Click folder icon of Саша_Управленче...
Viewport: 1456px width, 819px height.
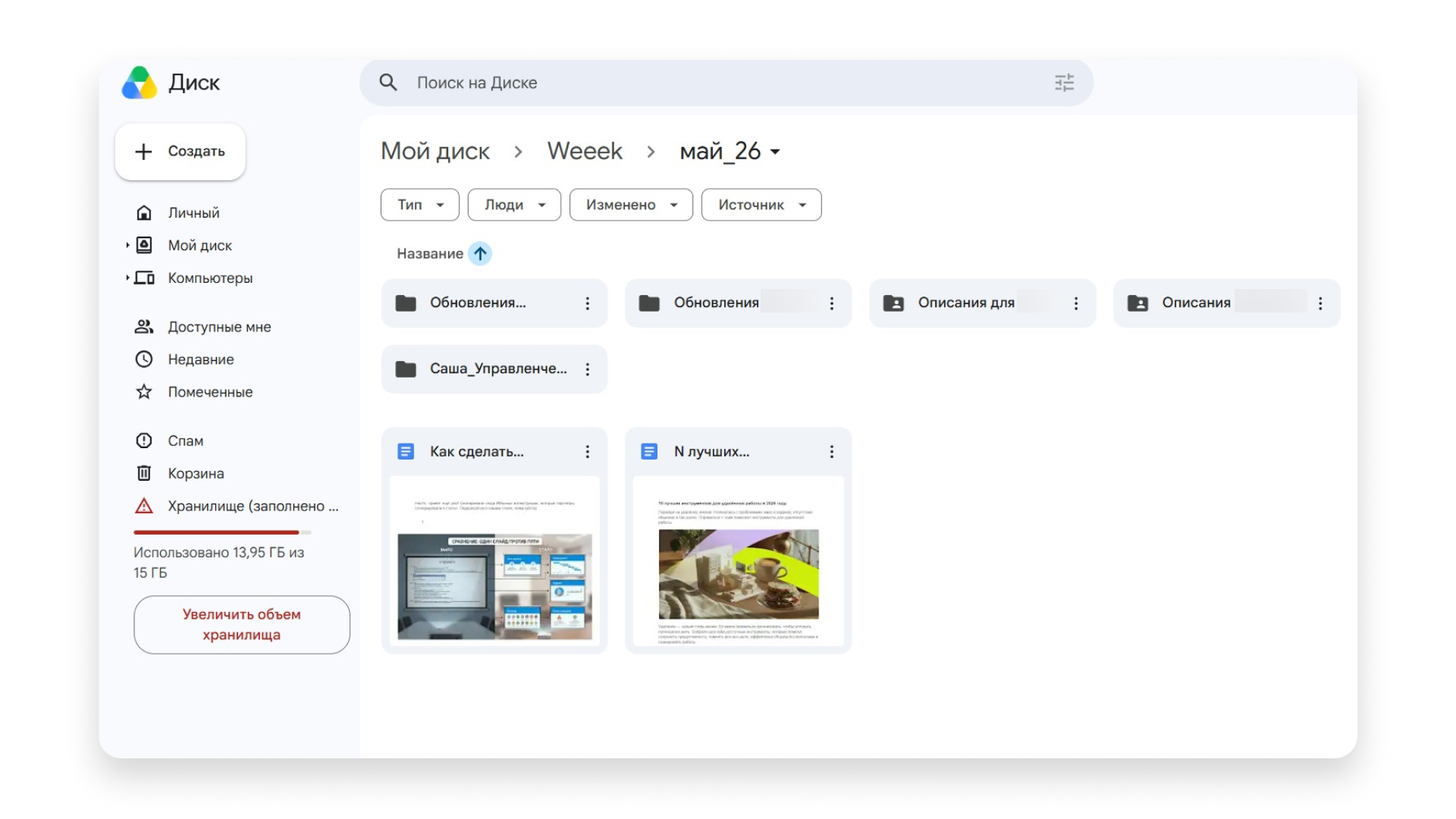click(x=406, y=369)
